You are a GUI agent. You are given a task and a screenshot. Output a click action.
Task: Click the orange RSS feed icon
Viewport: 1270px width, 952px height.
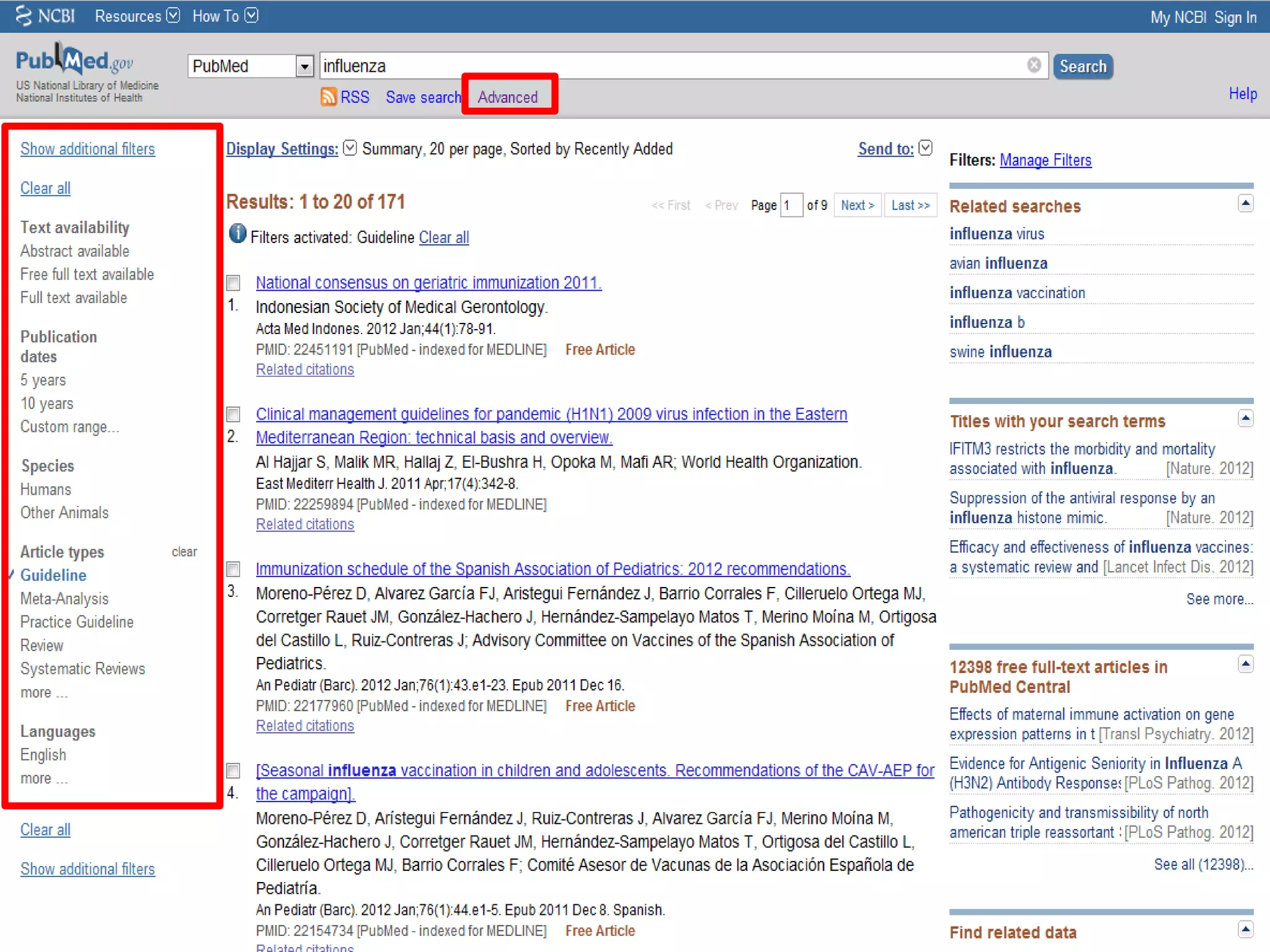coord(328,97)
